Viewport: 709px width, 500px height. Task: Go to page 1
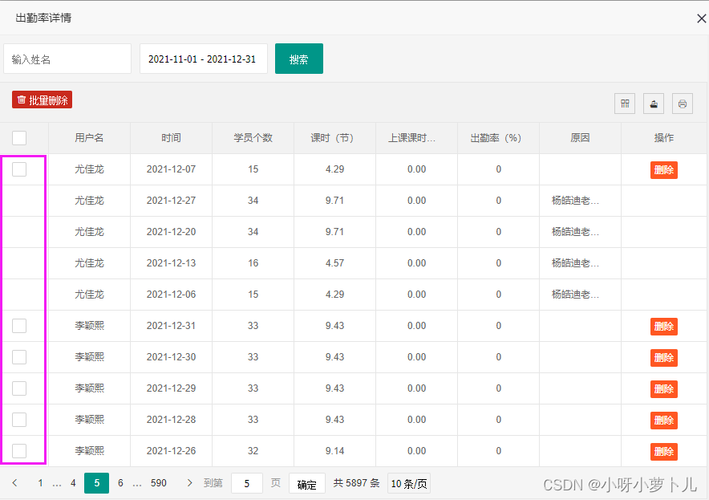(x=40, y=483)
